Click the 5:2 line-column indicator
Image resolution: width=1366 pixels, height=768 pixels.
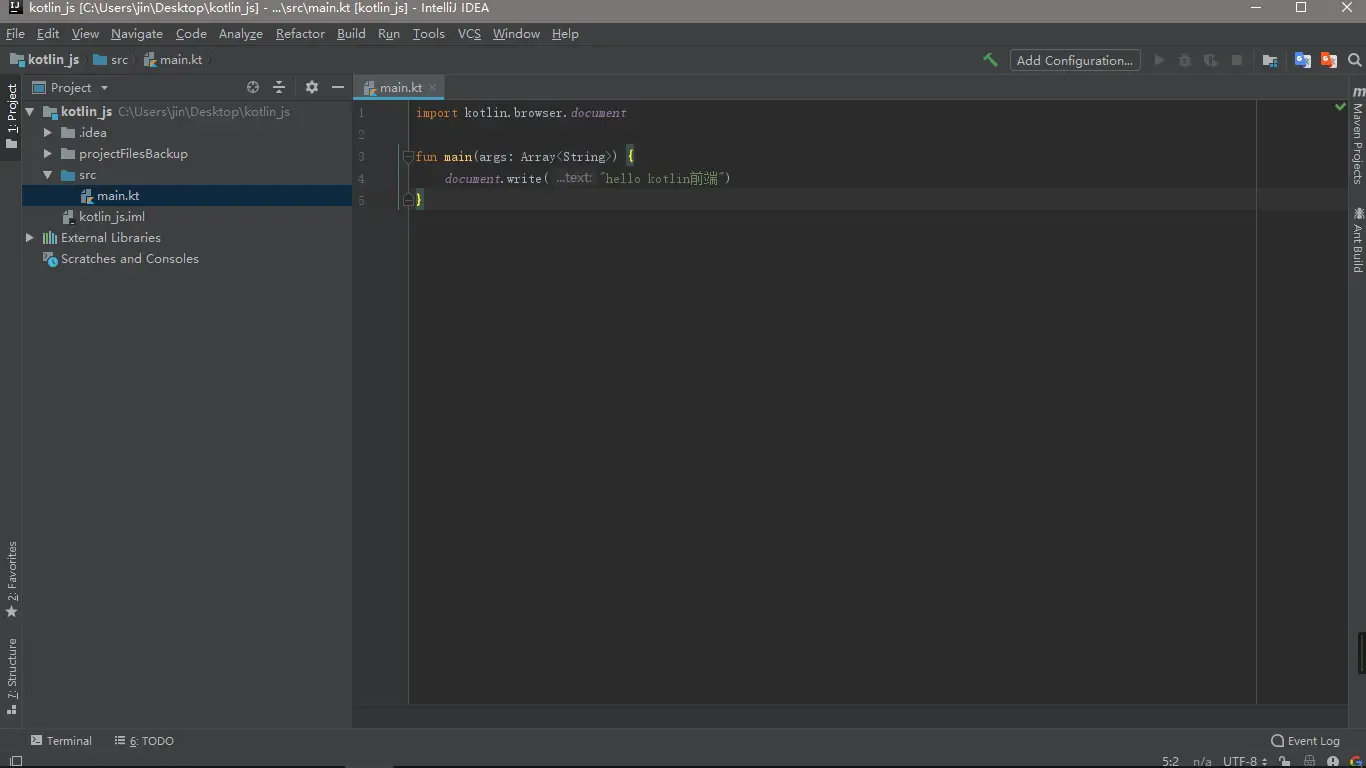tap(1171, 762)
